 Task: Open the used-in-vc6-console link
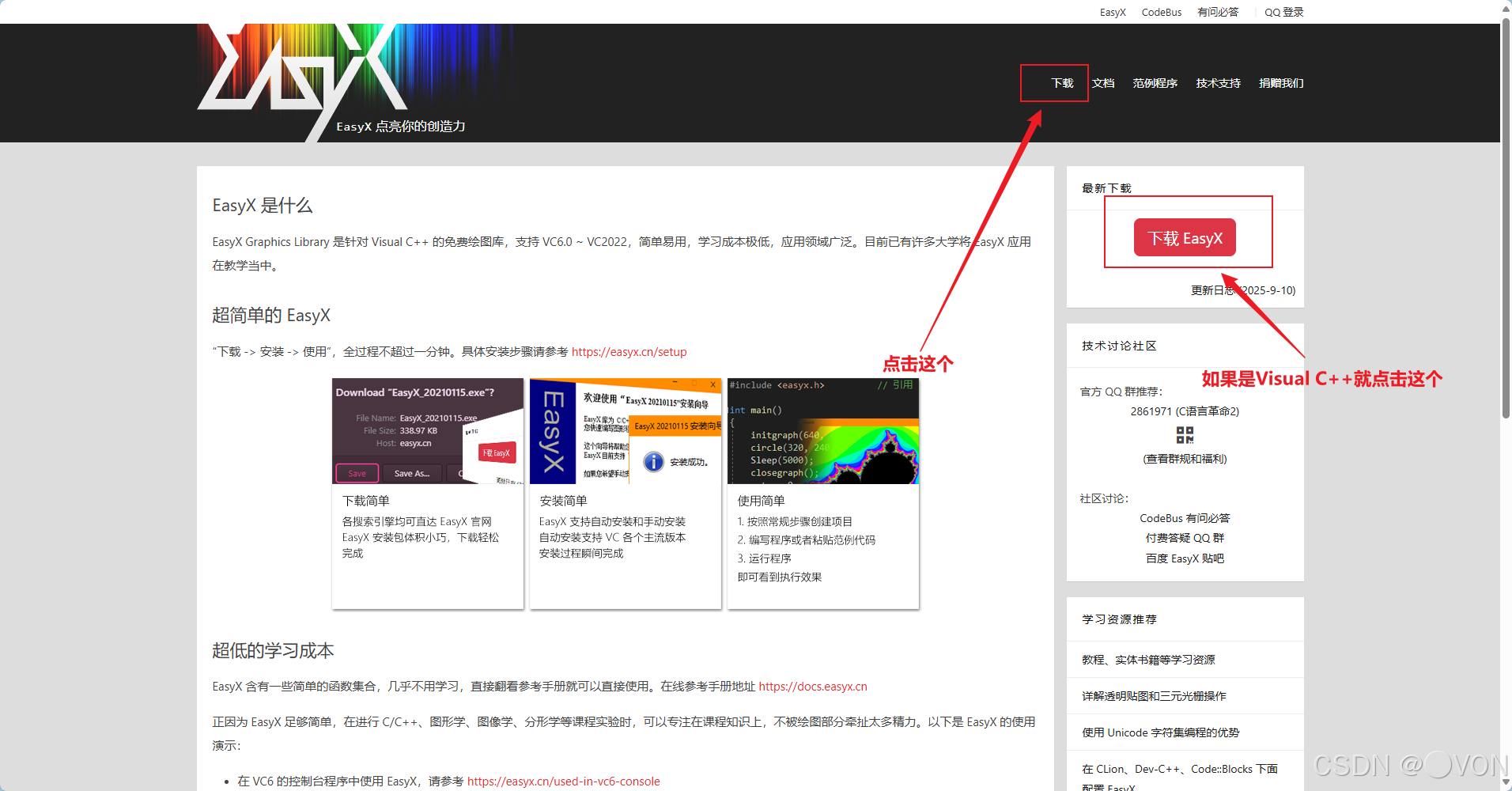pyautogui.click(x=564, y=782)
